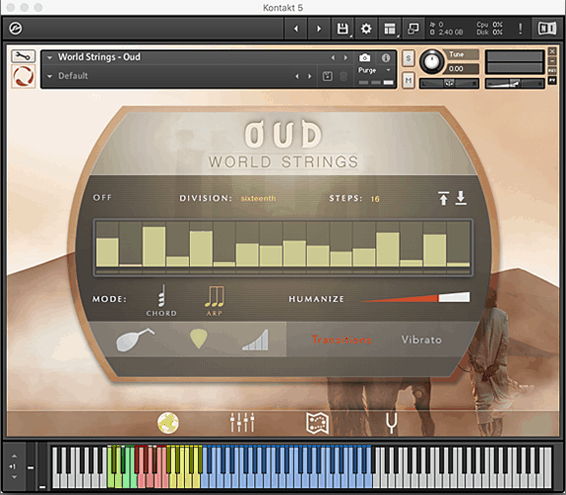
Task: Click the download arrow pattern icon
Action: coord(461,198)
